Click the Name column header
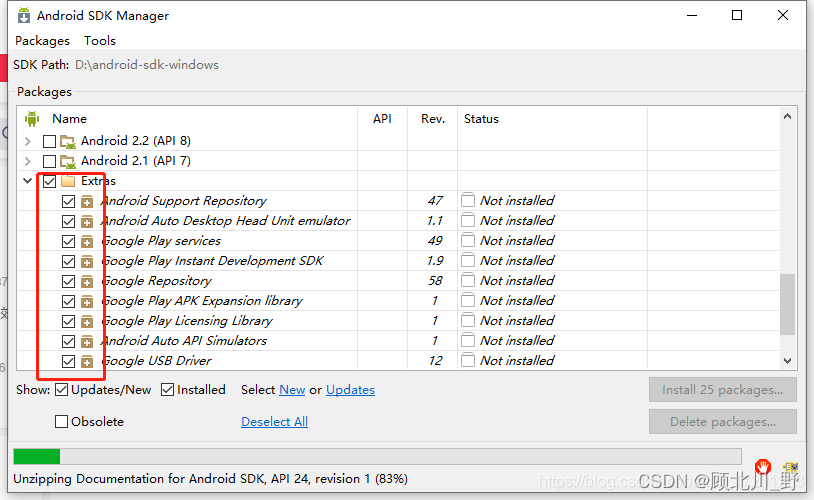The width and height of the screenshot is (814, 500). [x=69, y=119]
